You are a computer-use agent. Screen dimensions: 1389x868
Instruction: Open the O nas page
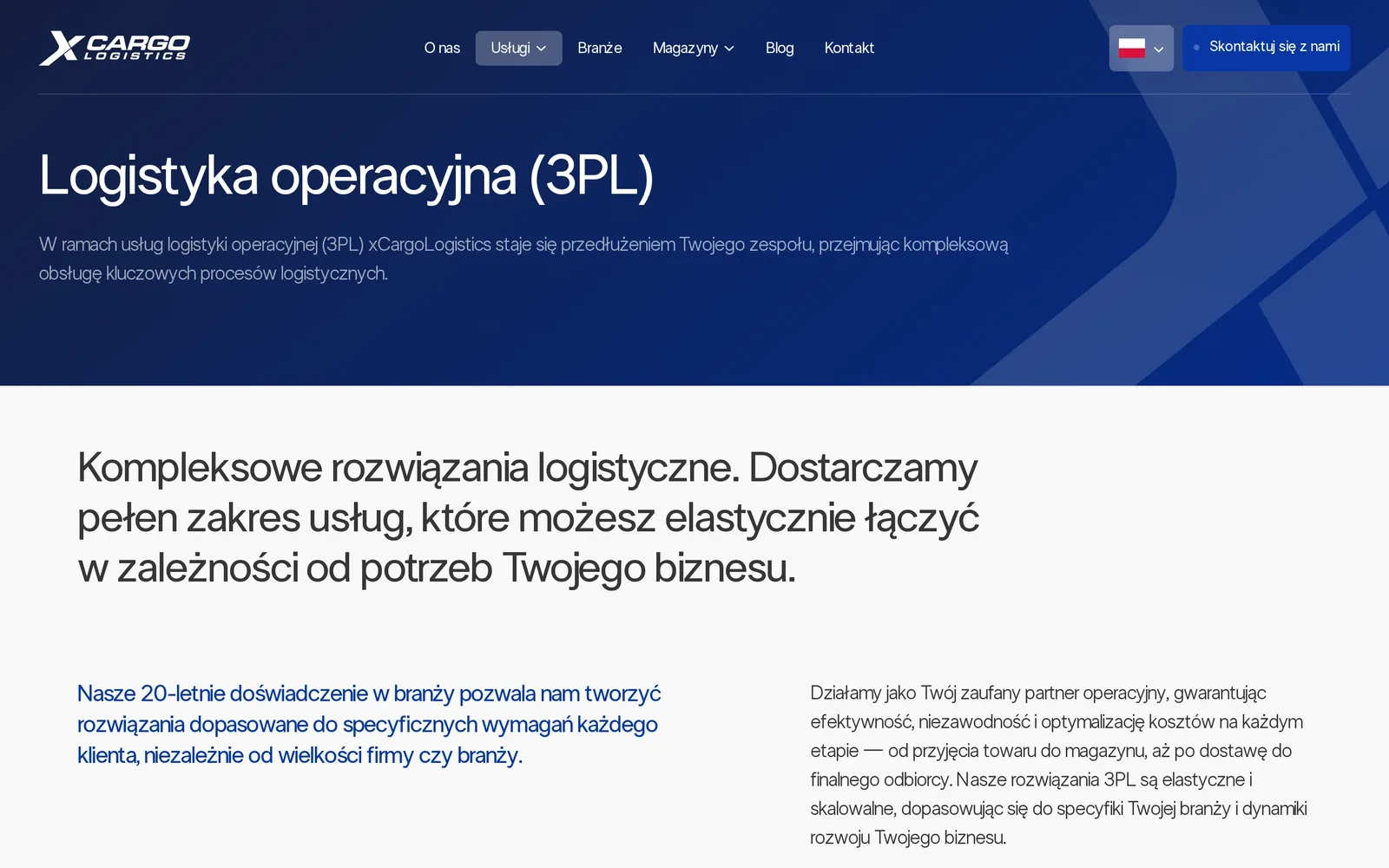pyautogui.click(x=442, y=48)
